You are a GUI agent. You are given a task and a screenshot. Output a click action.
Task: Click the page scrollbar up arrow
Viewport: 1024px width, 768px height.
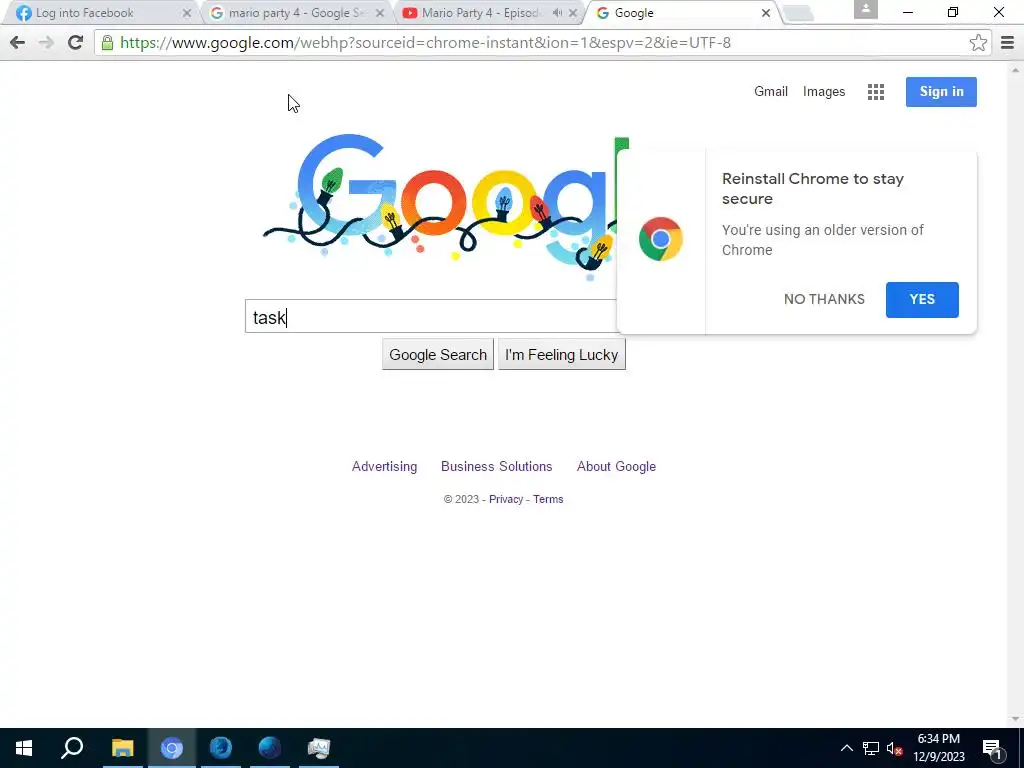click(x=1015, y=69)
